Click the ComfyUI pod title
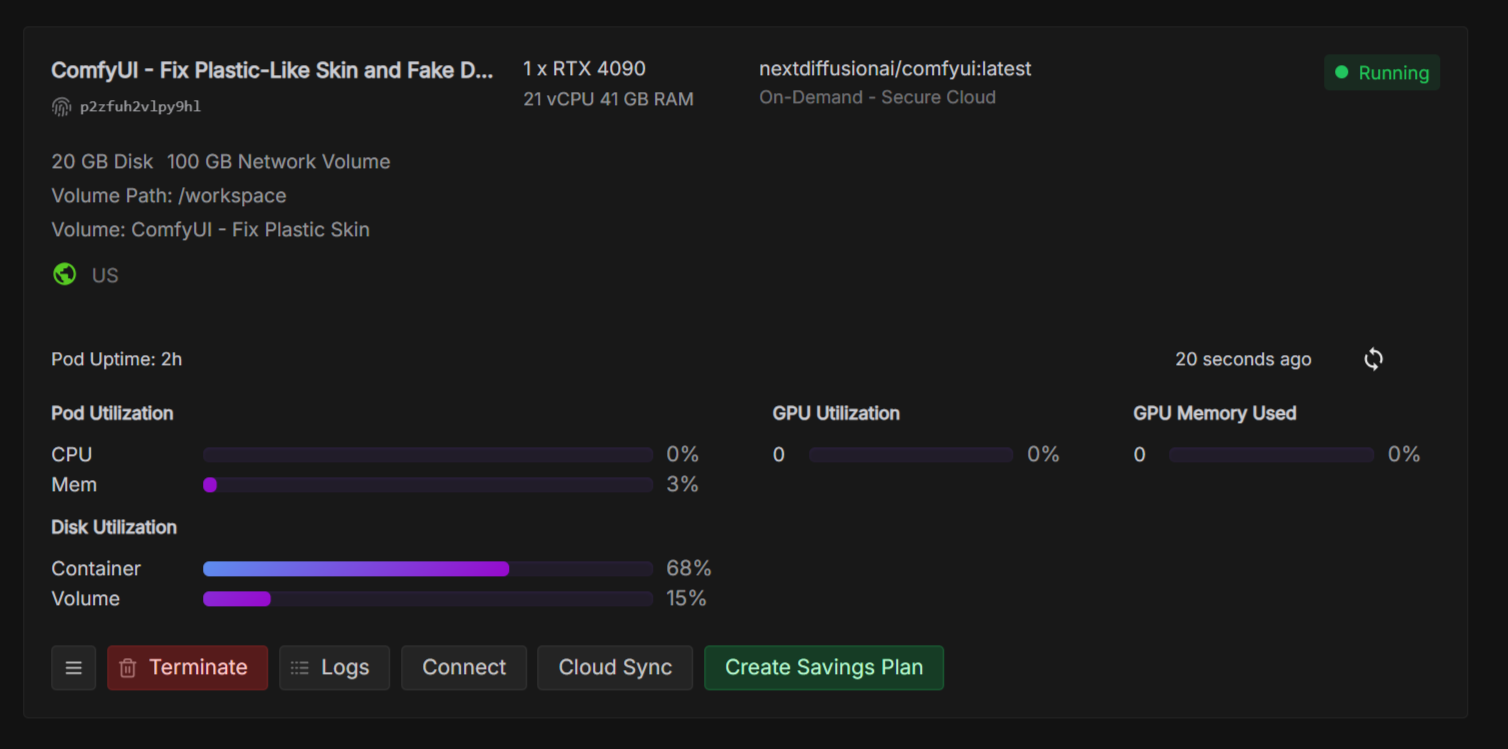Viewport: 1508px width, 749px height. click(272, 71)
